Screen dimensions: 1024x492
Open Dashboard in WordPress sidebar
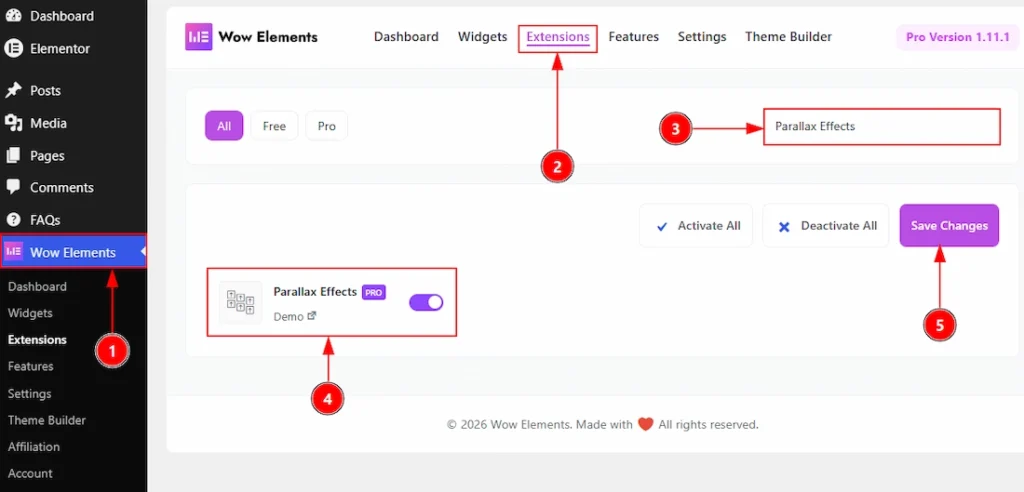[62, 16]
